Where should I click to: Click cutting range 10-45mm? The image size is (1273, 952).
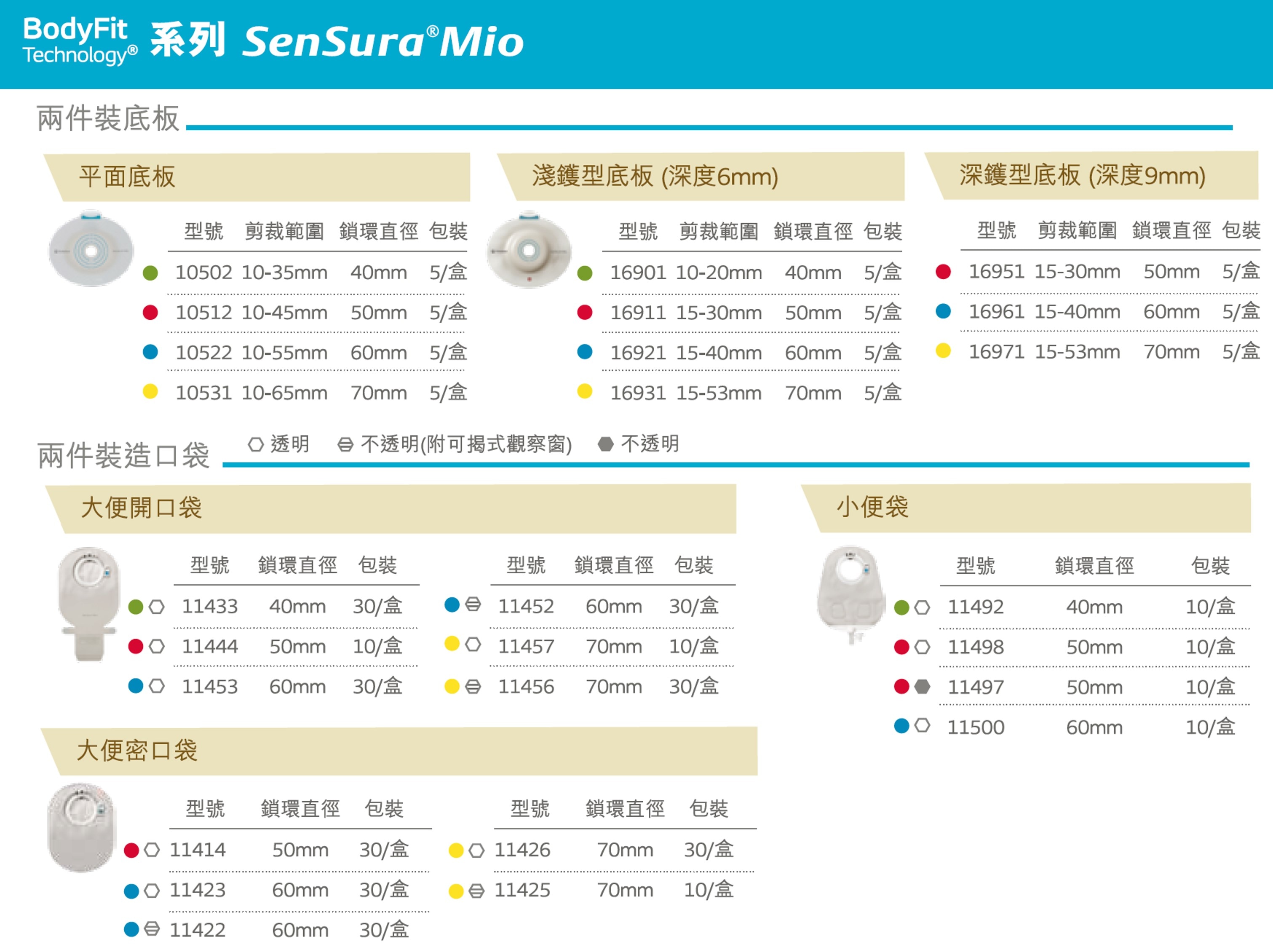pos(284,313)
